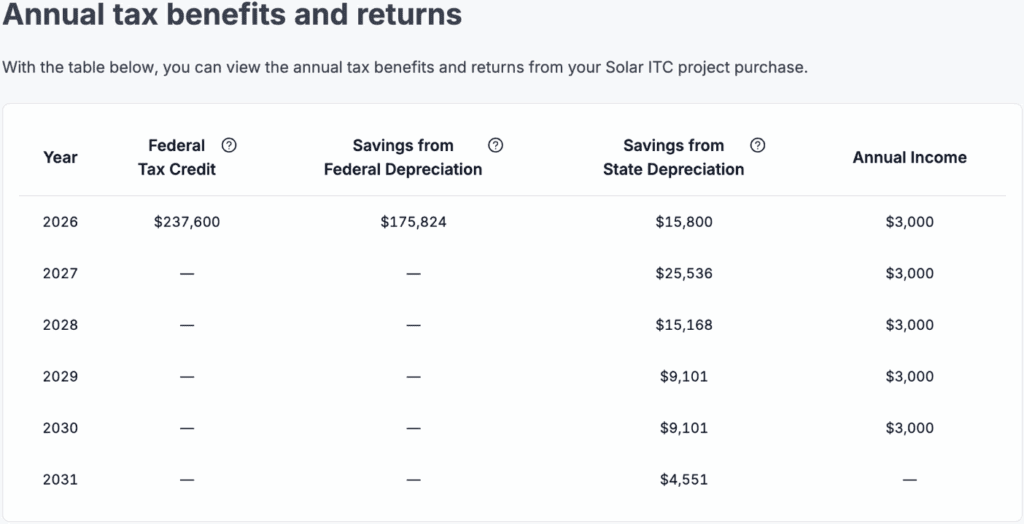Click the $237,600 federal tax credit value
1024x524 pixels.
tap(187, 222)
